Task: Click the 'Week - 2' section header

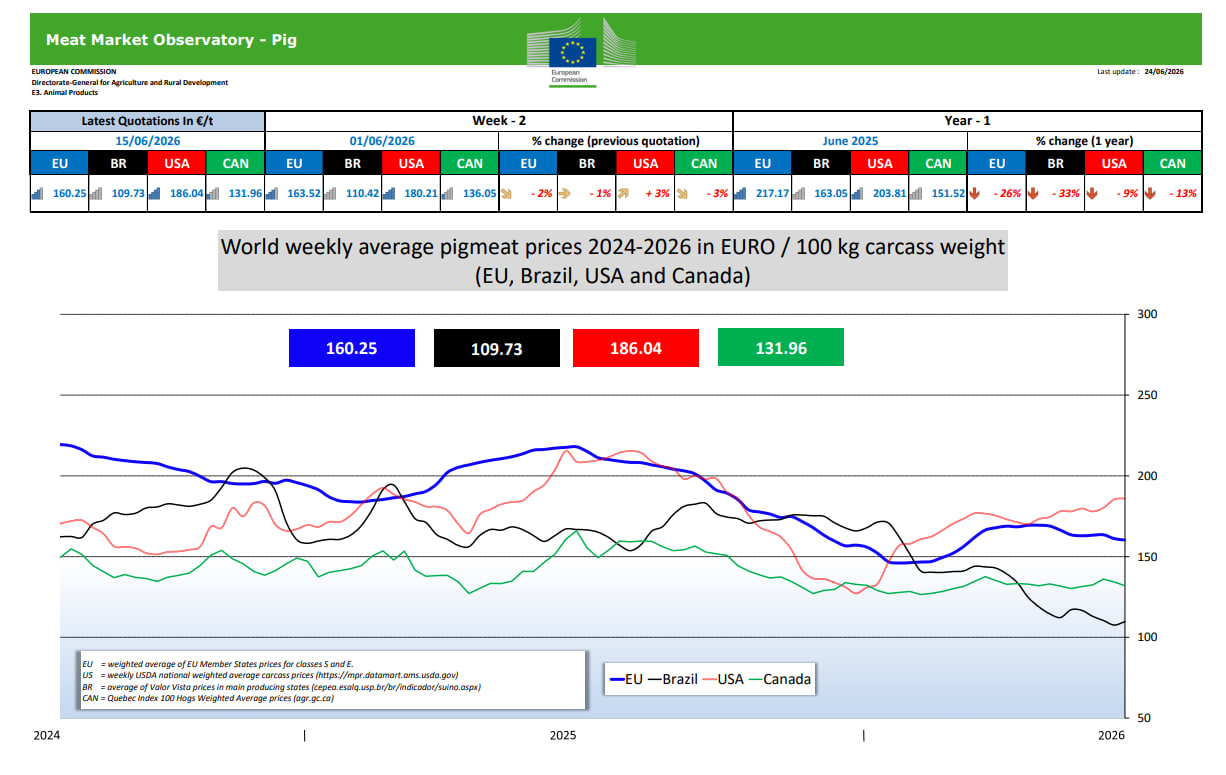Action: click(x=499, y=121)
